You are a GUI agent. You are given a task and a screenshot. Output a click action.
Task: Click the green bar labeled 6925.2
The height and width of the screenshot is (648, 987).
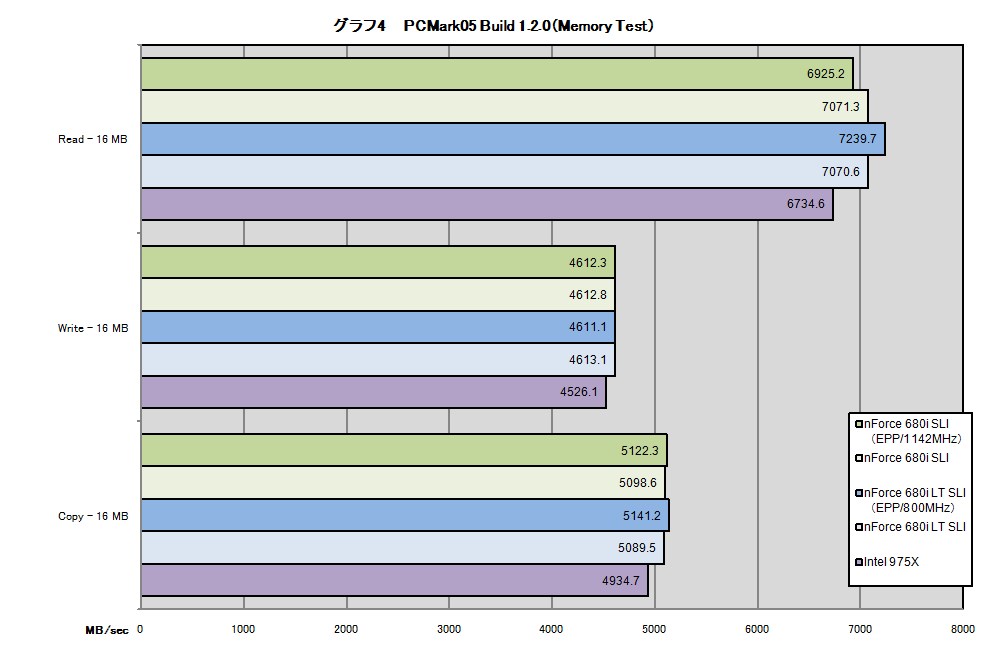pyautogui.click(x=497, y=74)
